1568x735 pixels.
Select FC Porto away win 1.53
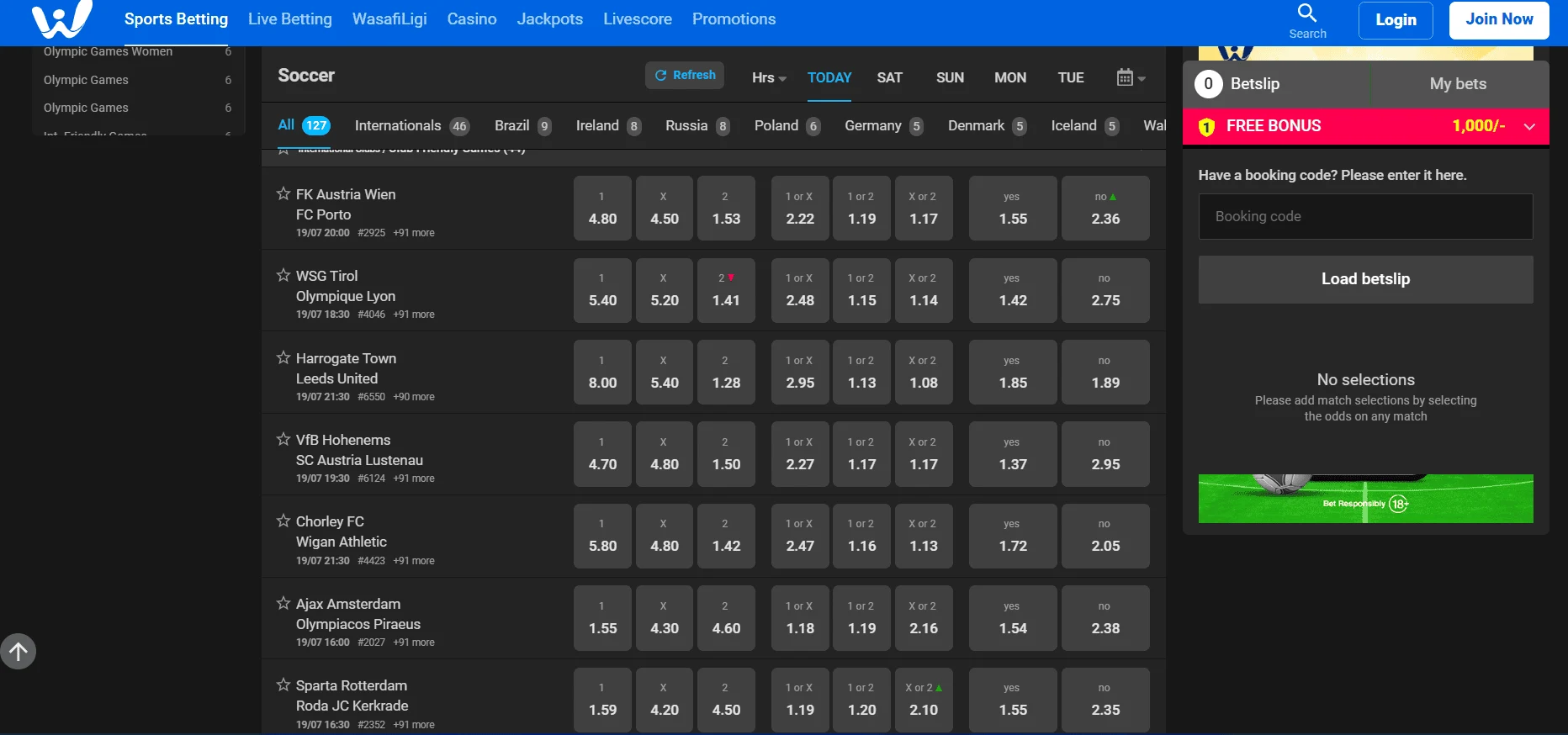726,209
